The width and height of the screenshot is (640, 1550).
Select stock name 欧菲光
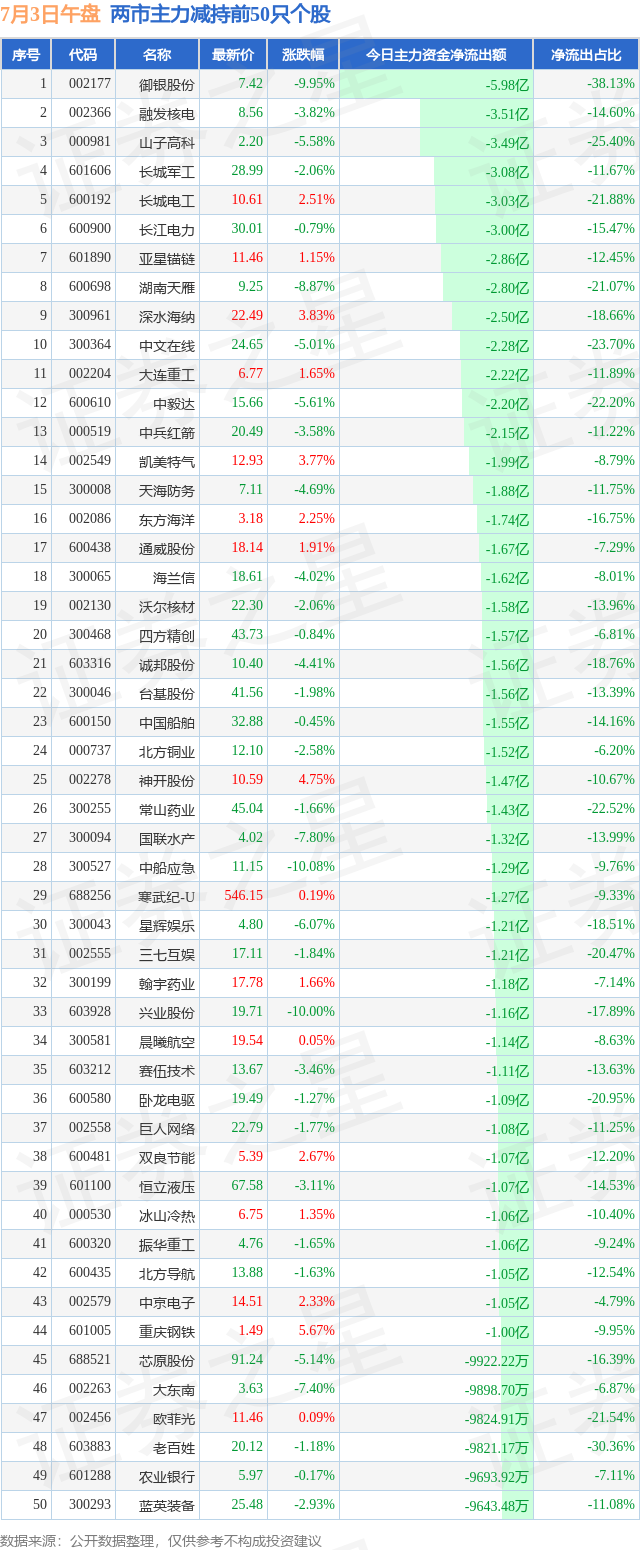point(174,1419)
